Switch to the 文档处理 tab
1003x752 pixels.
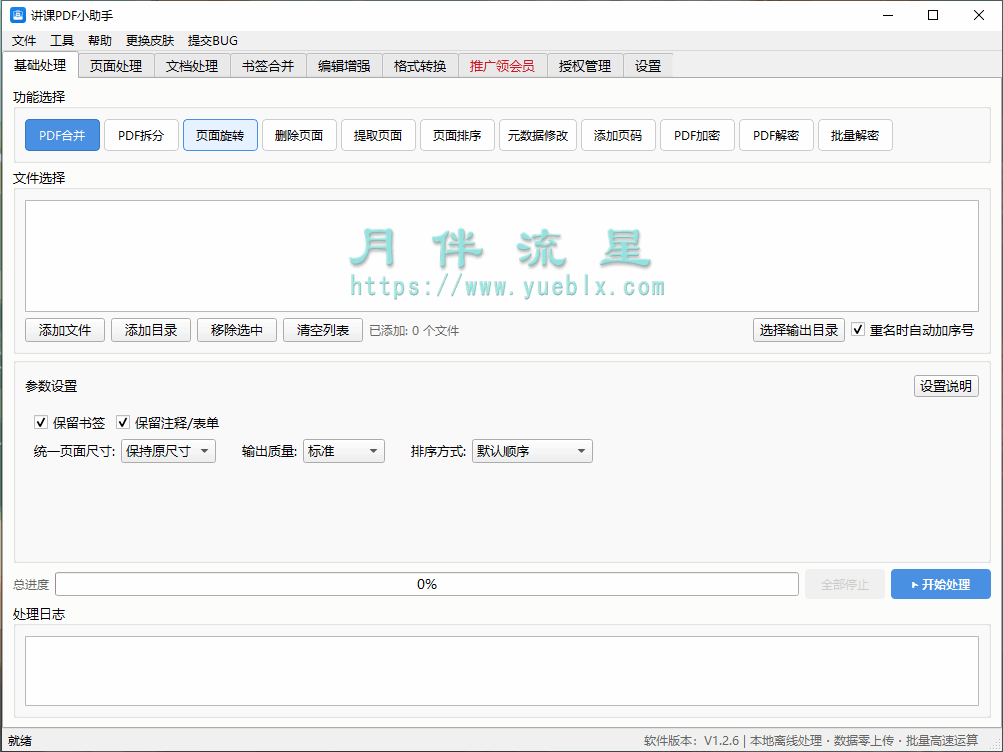point(192,66)
